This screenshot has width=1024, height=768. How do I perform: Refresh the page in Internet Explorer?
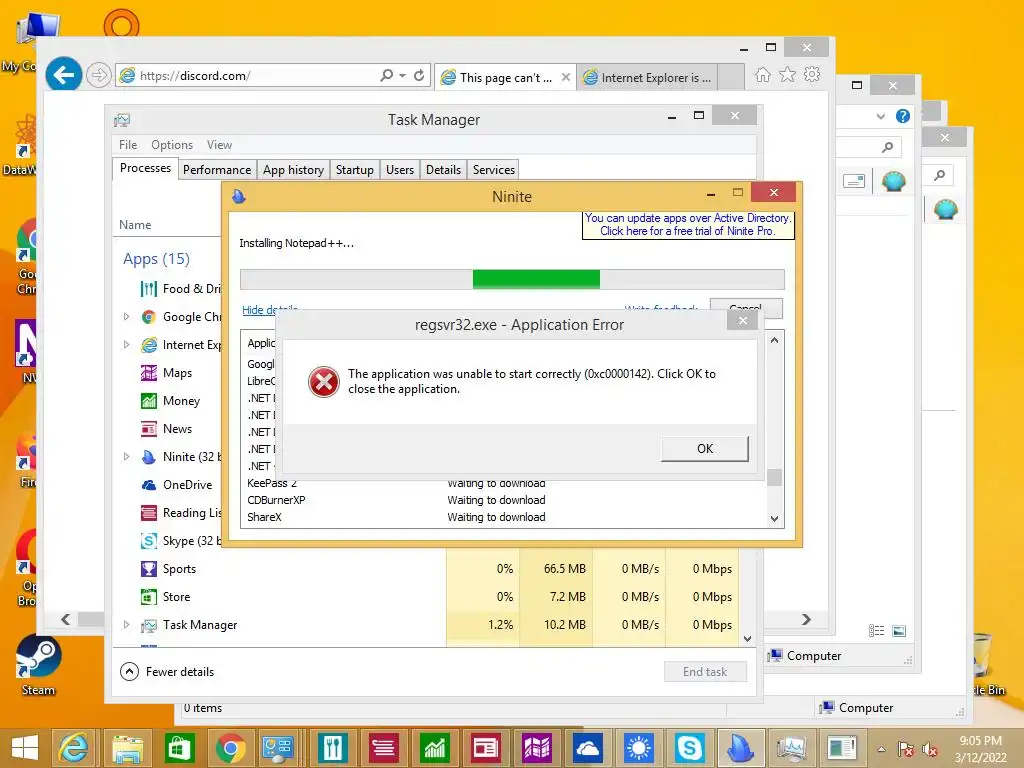click(419, 76)
